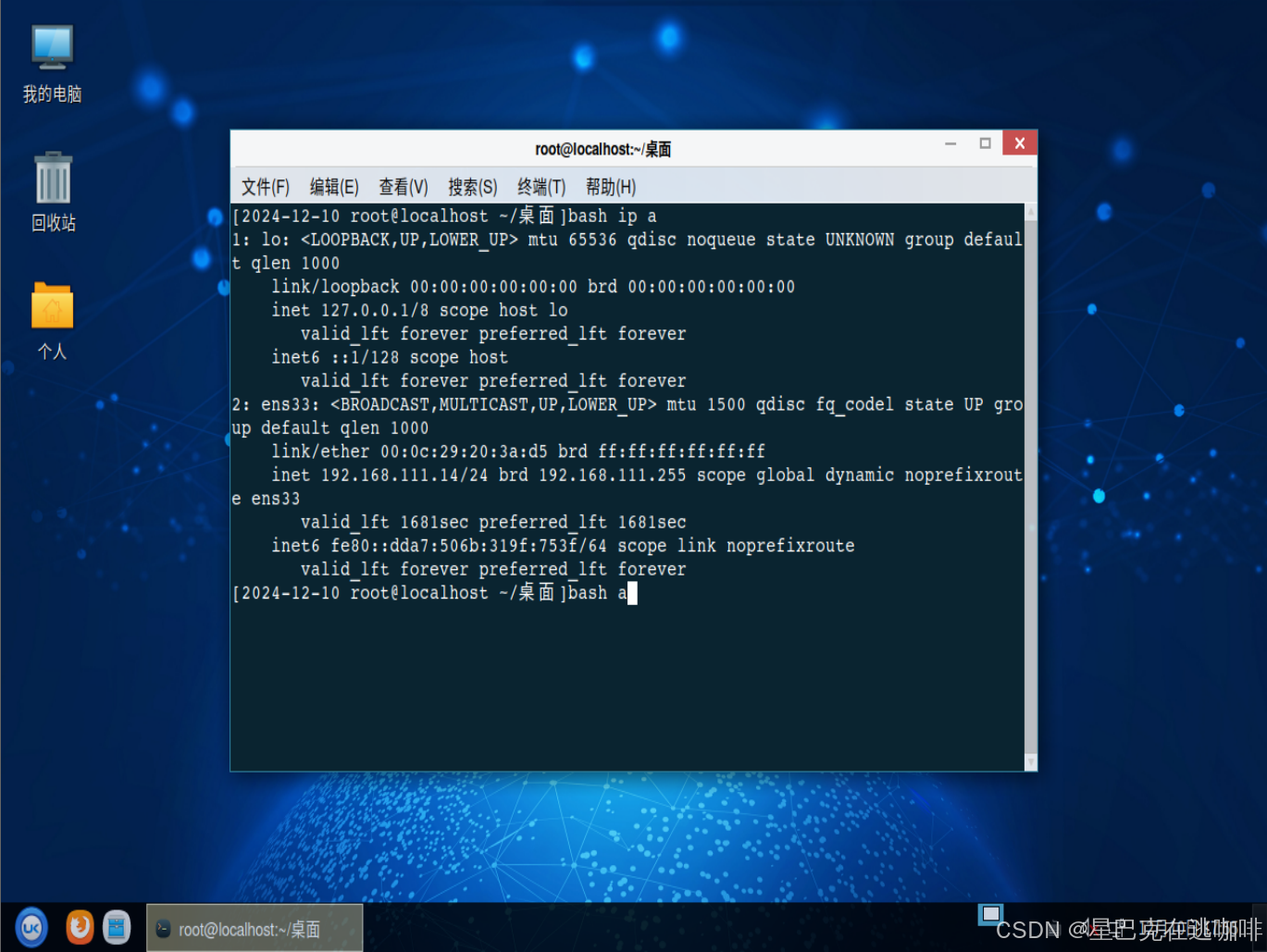The height and width of the screenshot is (952, 1267).
Task: Click the 'valid_lft 1681sec preferred_lft 1681sec' line
Action: click(493, 522)
